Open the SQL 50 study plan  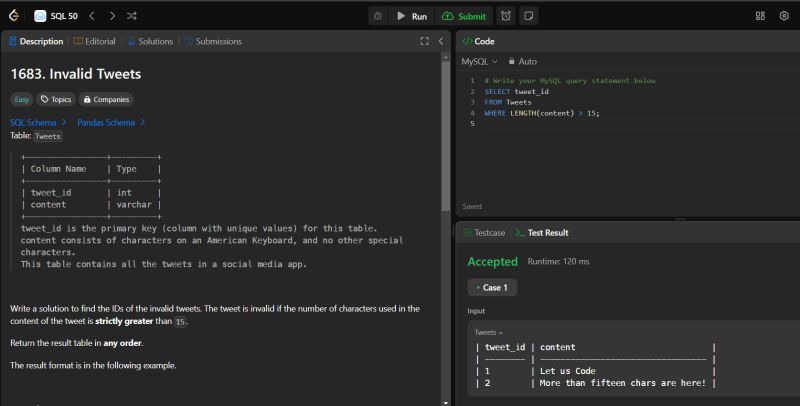[56, 16]
